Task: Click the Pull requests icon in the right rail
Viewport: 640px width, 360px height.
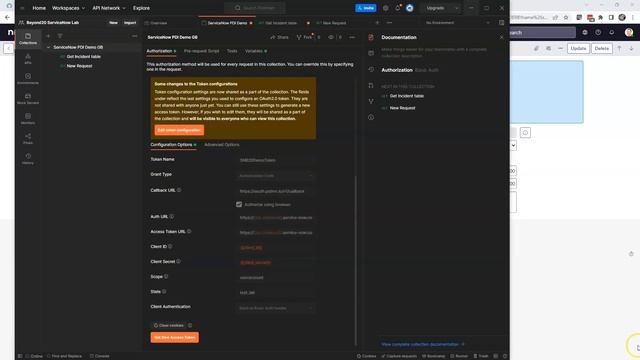Action: tap(371, 85)
